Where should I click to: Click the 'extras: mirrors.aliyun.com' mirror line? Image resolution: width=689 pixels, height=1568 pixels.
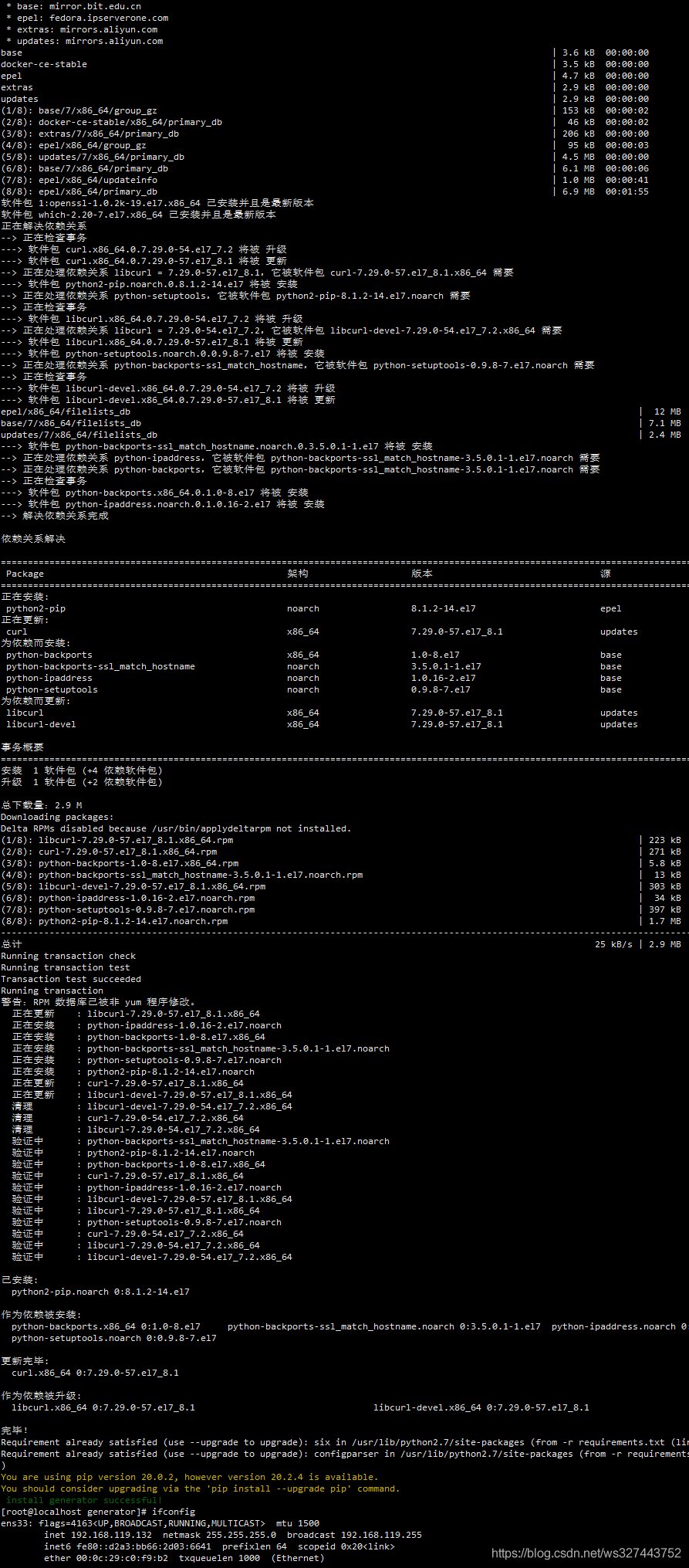click(x=82, y=29)
